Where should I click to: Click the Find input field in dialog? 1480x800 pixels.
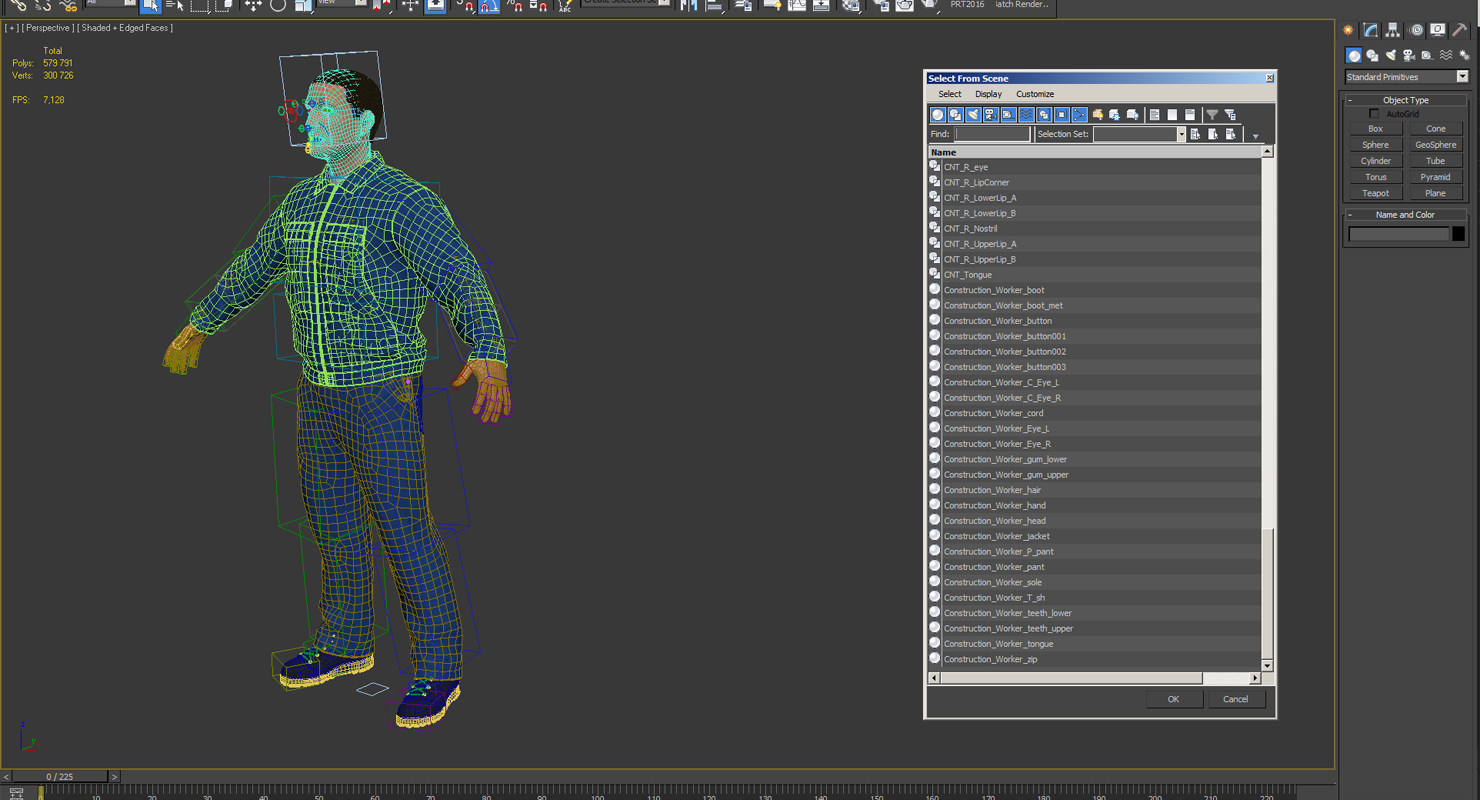[x=992, y=134]
